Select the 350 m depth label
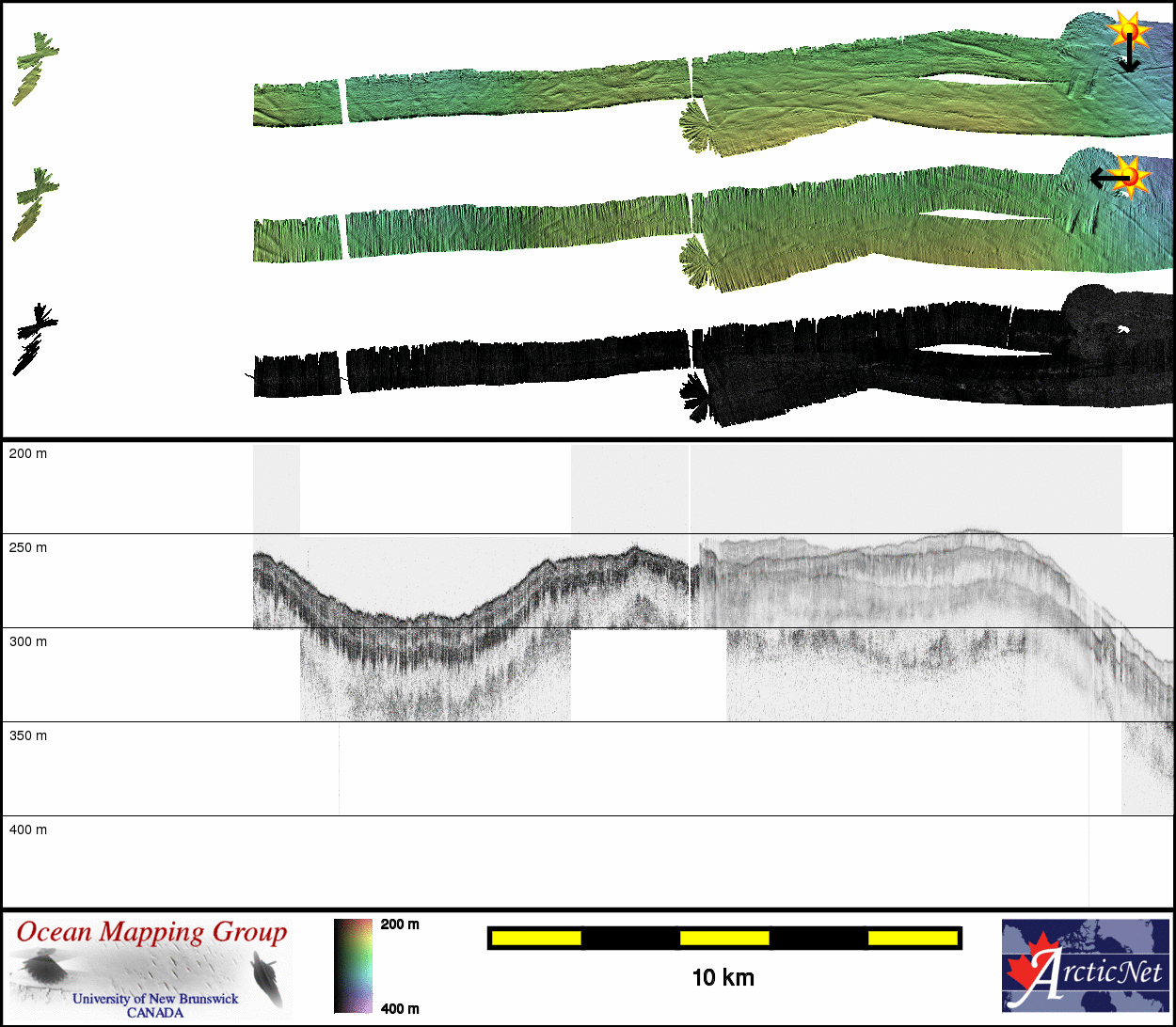The image size is (1176, 1027). coord(27,735)
